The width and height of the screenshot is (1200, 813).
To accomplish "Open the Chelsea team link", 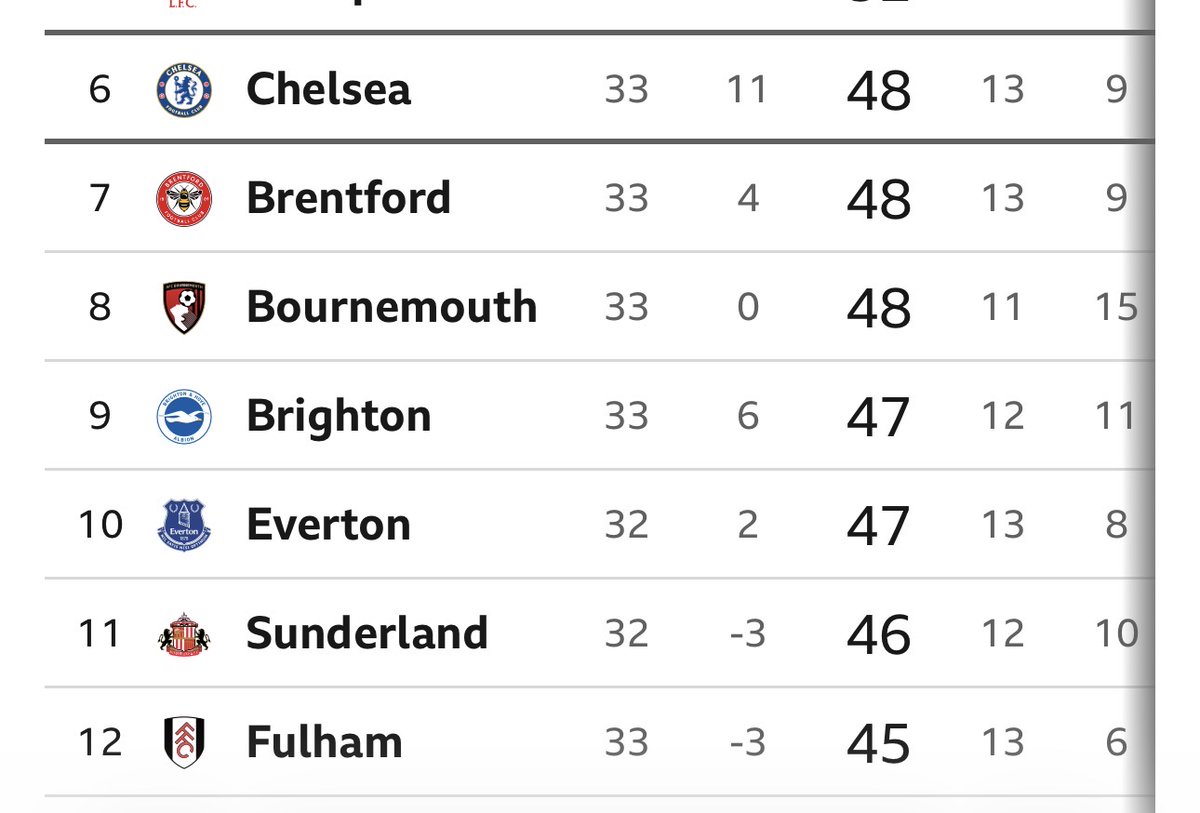I will (x=328, y=89).
